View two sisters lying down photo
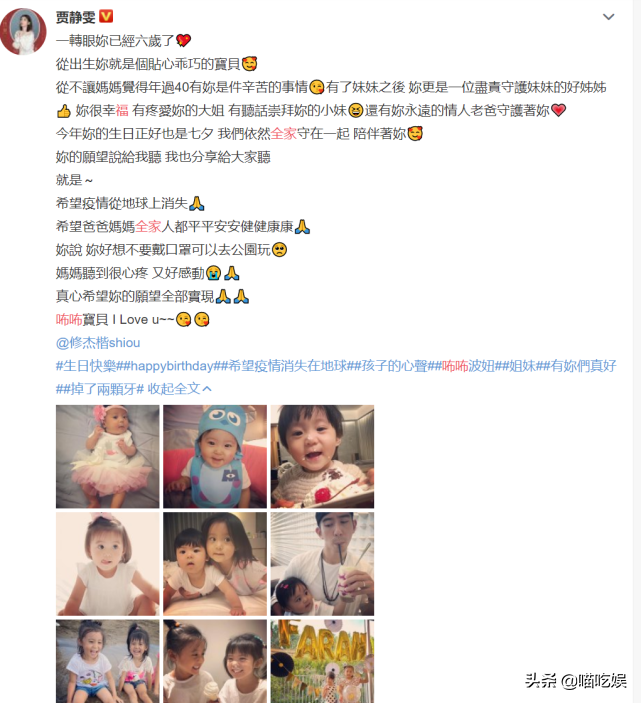 click(215, 564)
